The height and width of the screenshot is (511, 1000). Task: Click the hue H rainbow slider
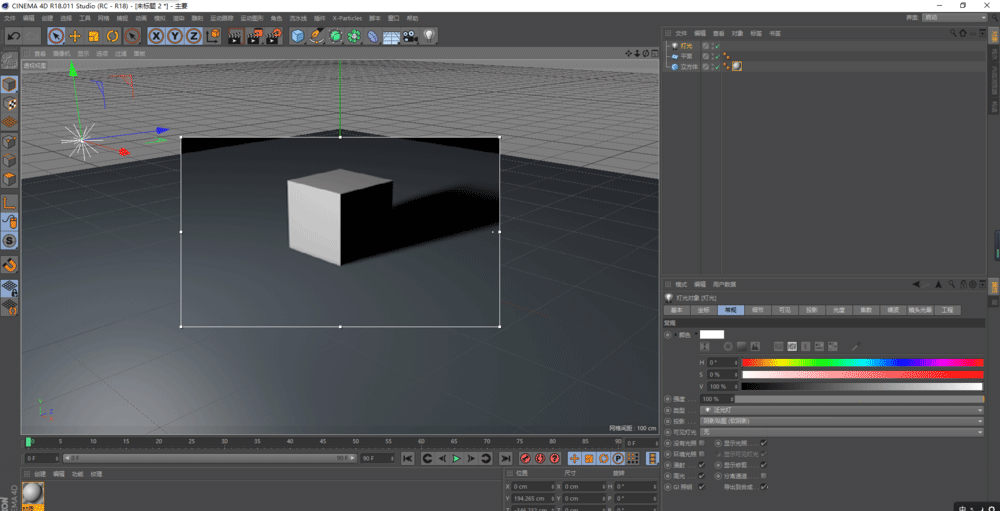tap(862, 362)
